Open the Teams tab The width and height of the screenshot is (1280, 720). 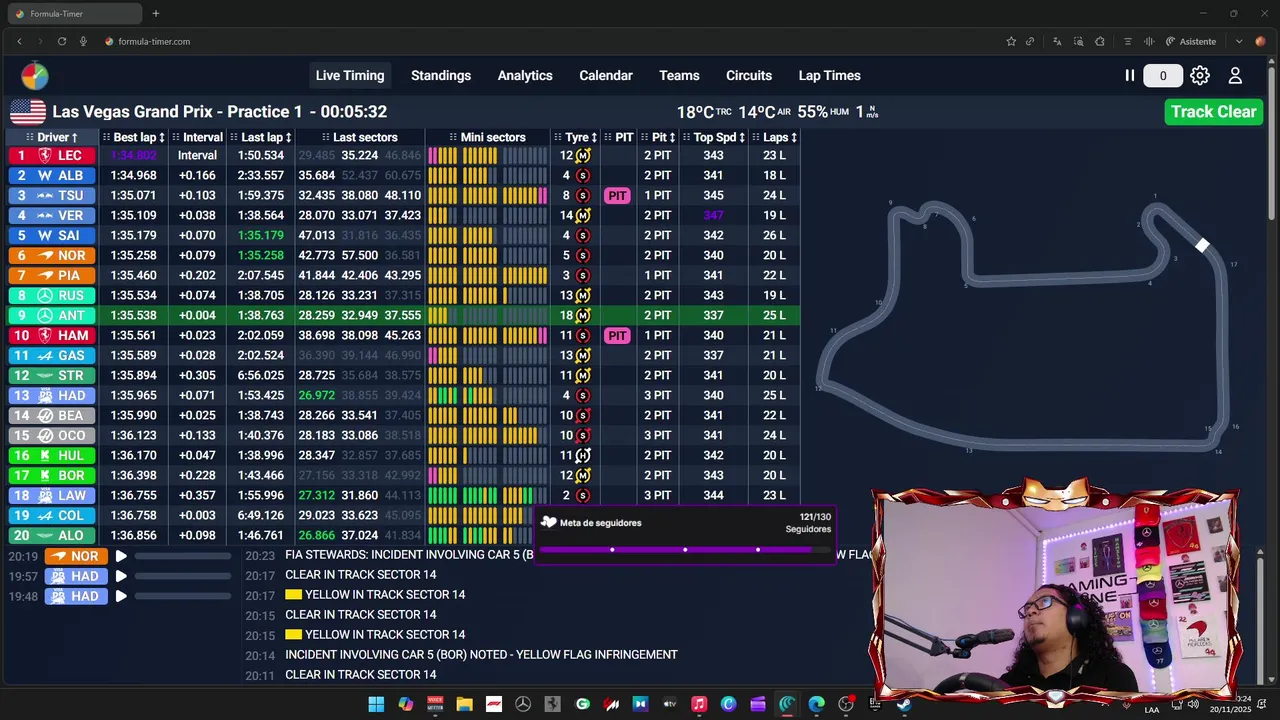(x=679, y=76)
